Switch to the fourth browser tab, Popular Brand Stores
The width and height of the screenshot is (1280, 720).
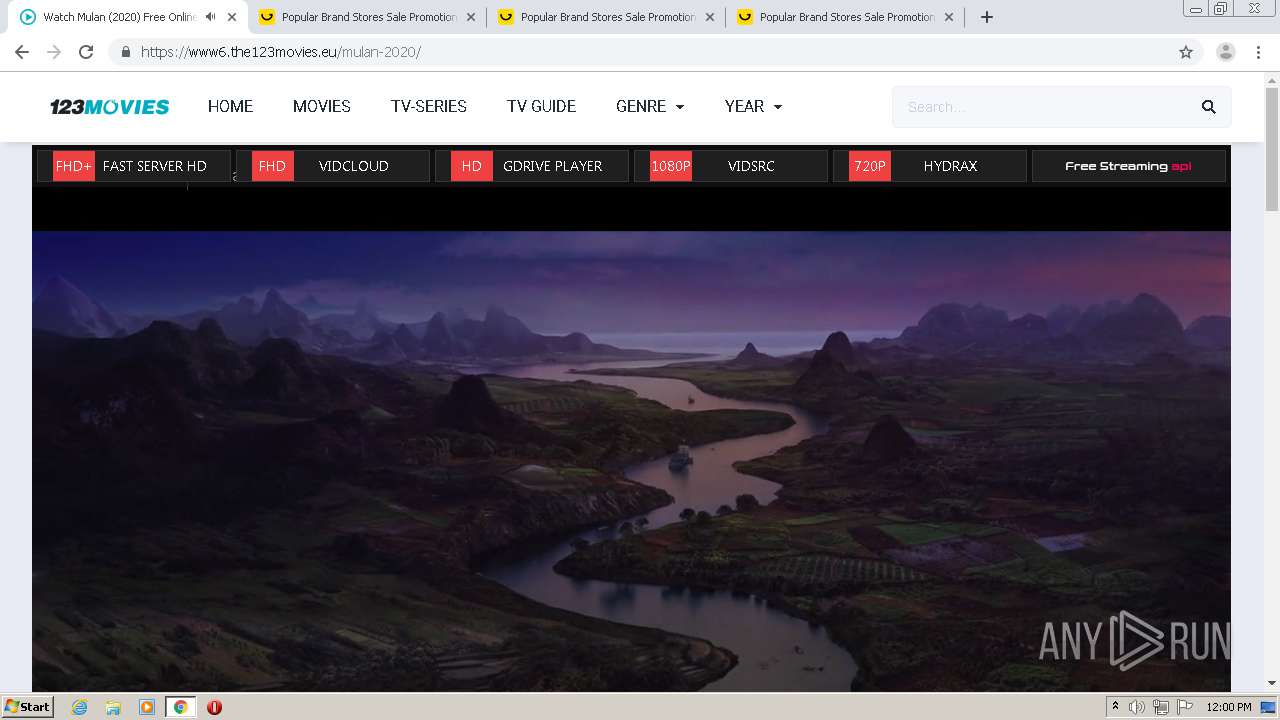point(846,17)
